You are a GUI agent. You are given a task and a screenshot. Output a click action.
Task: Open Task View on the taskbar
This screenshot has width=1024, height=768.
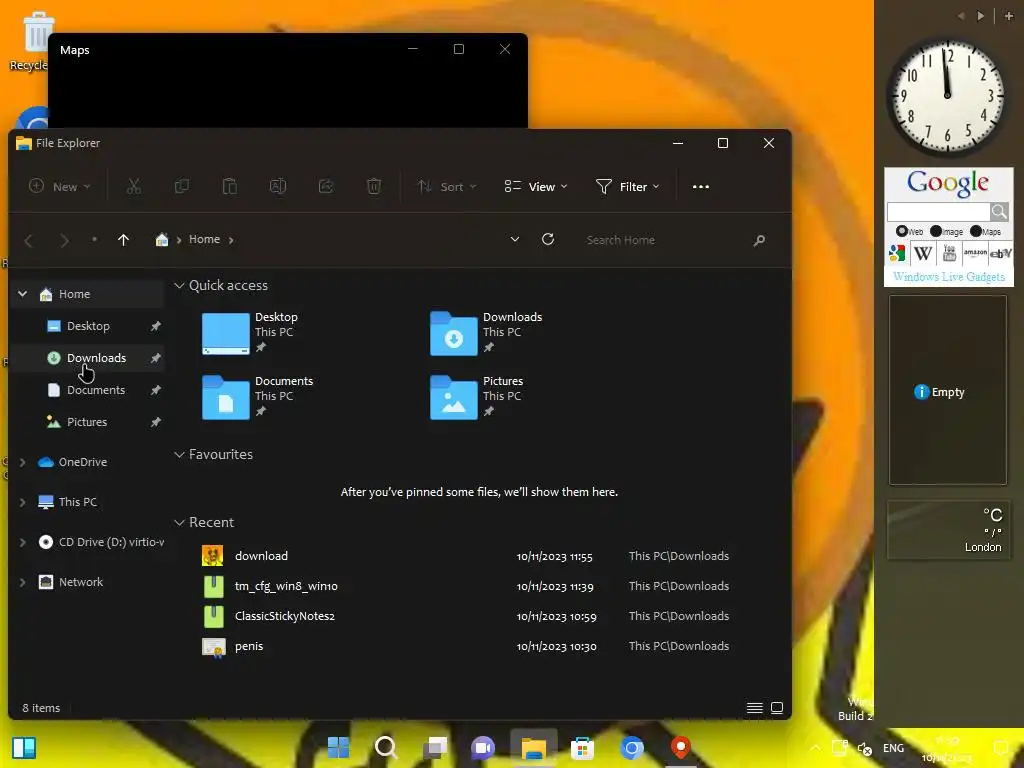[435, 747]
